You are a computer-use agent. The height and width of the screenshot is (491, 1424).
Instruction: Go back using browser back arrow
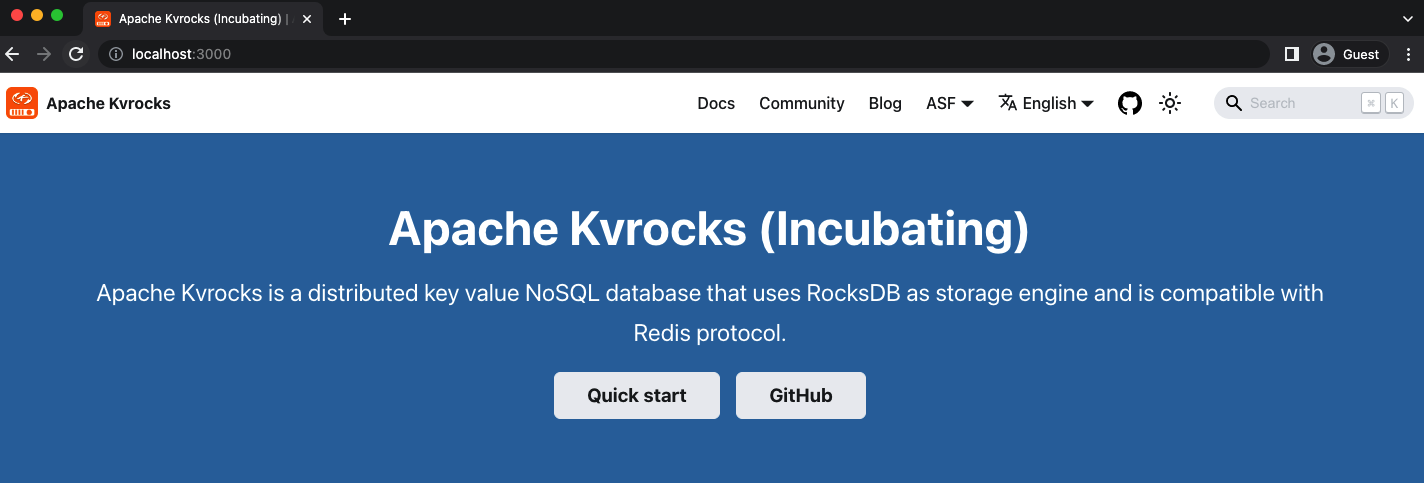[12, 54]
